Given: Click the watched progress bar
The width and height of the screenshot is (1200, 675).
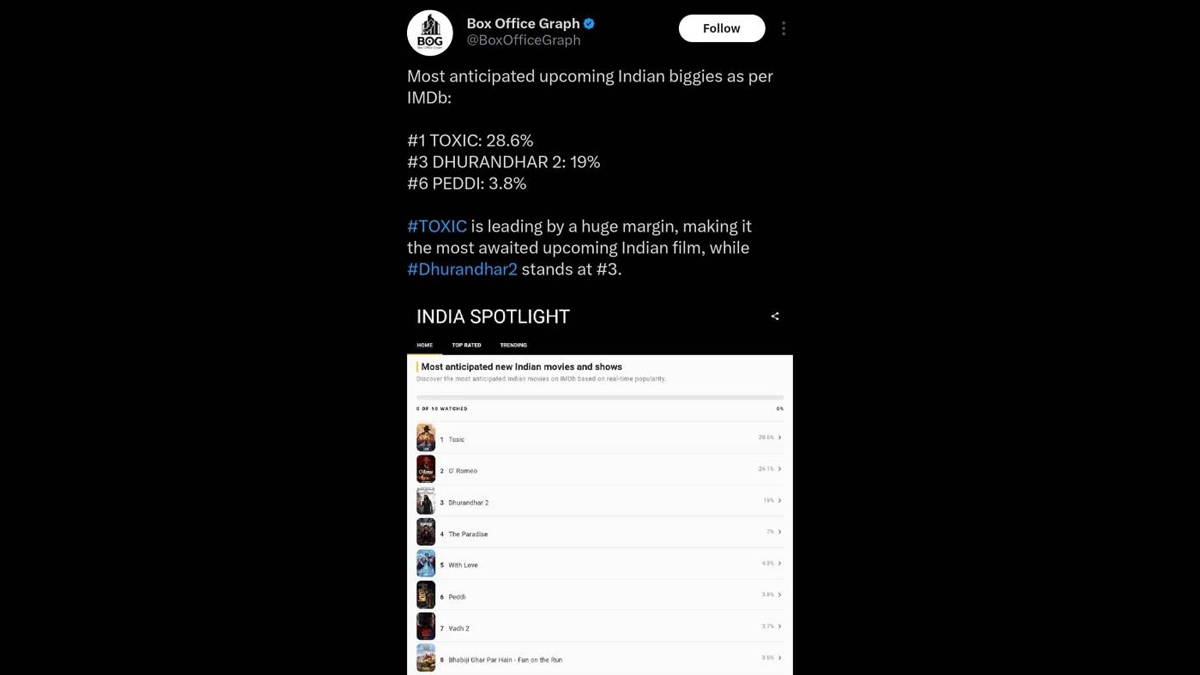Looking at the screenshot, I should (600, 397).
